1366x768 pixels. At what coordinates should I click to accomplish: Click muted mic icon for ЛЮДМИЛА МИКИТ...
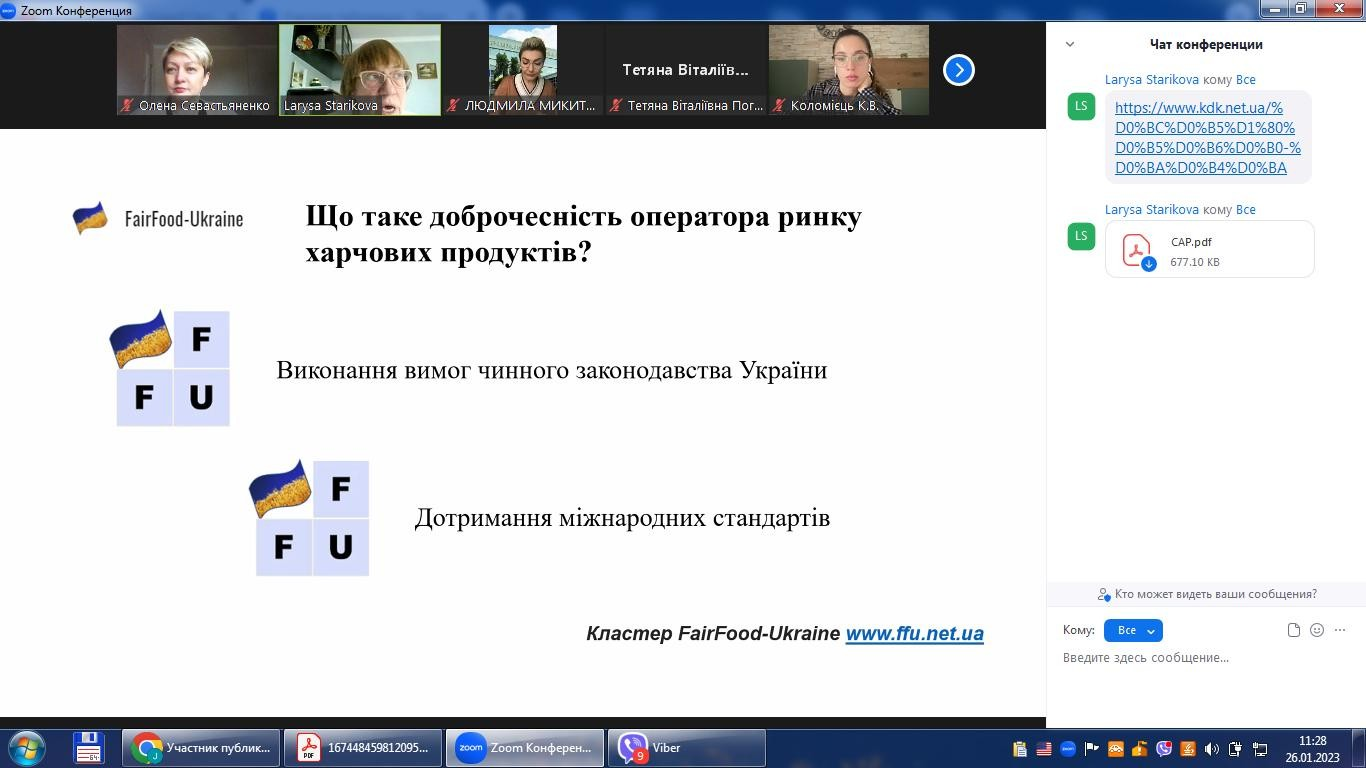(x=453, y=105)
